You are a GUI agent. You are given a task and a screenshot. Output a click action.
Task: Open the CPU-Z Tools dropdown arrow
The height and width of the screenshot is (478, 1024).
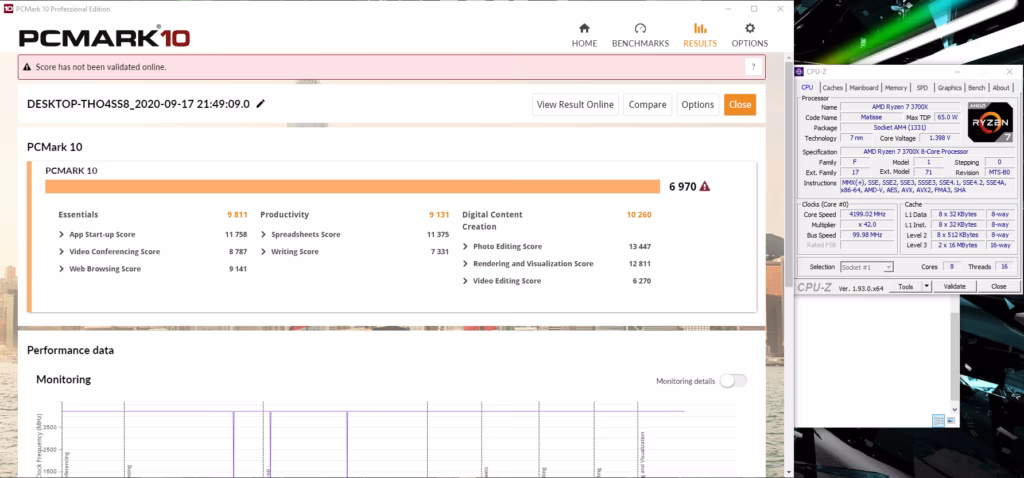[x=926, y=287]
